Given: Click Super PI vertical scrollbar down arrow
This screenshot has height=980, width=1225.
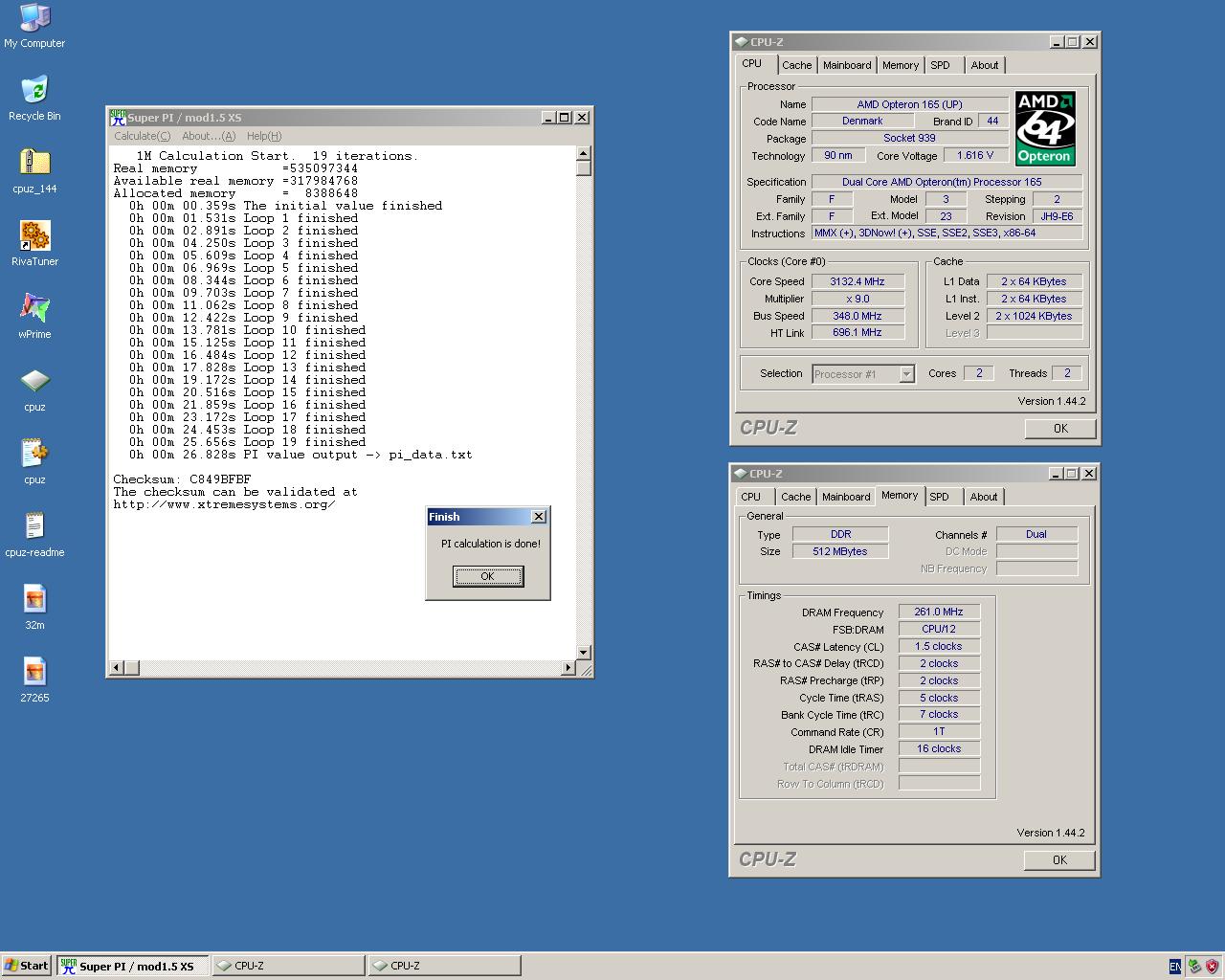Looking at the screenshot, I should [x=583, y=652].
